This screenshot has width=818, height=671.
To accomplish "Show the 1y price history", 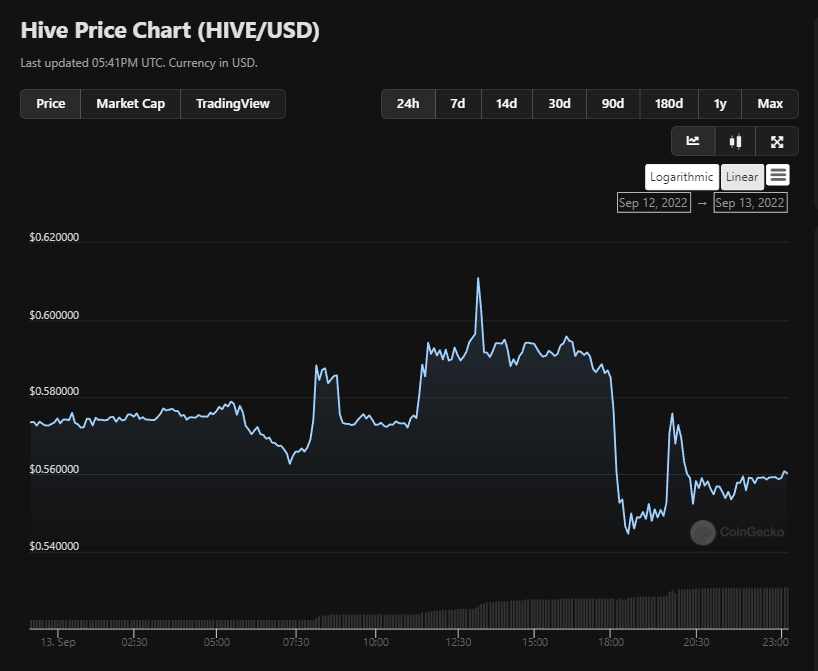I will point(720,104).
